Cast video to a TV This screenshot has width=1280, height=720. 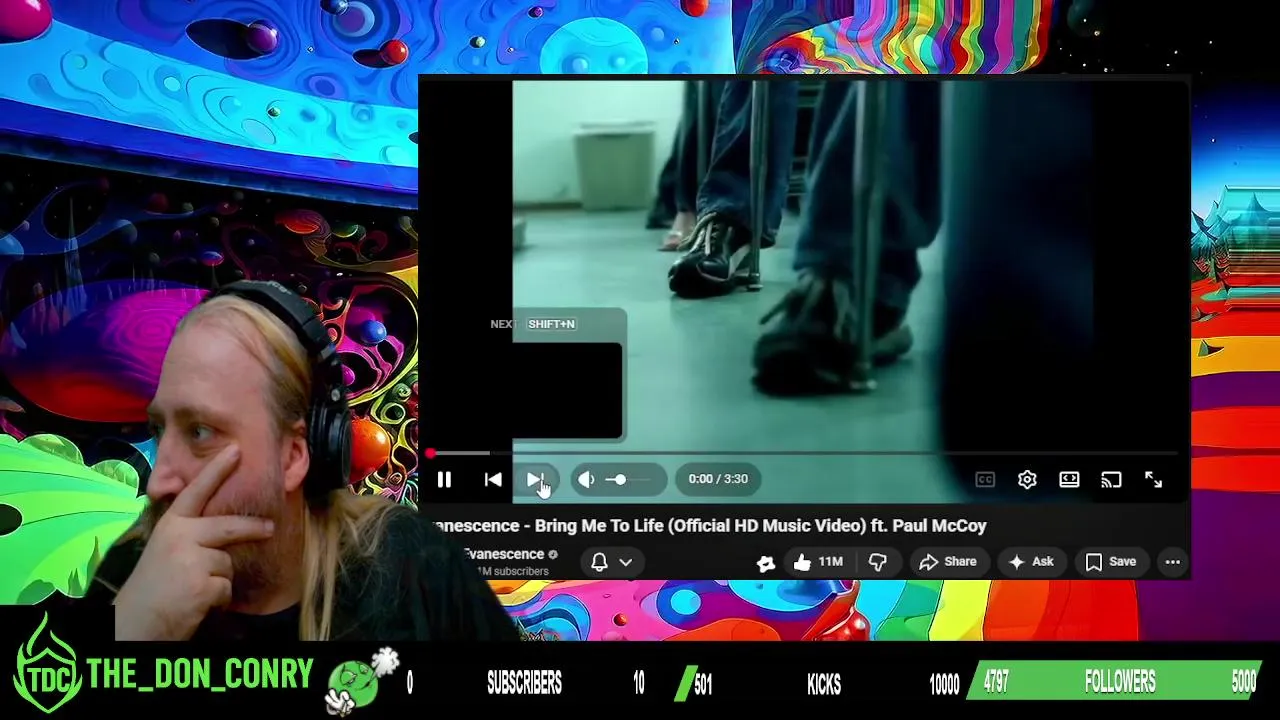[x=1111, y=480]
